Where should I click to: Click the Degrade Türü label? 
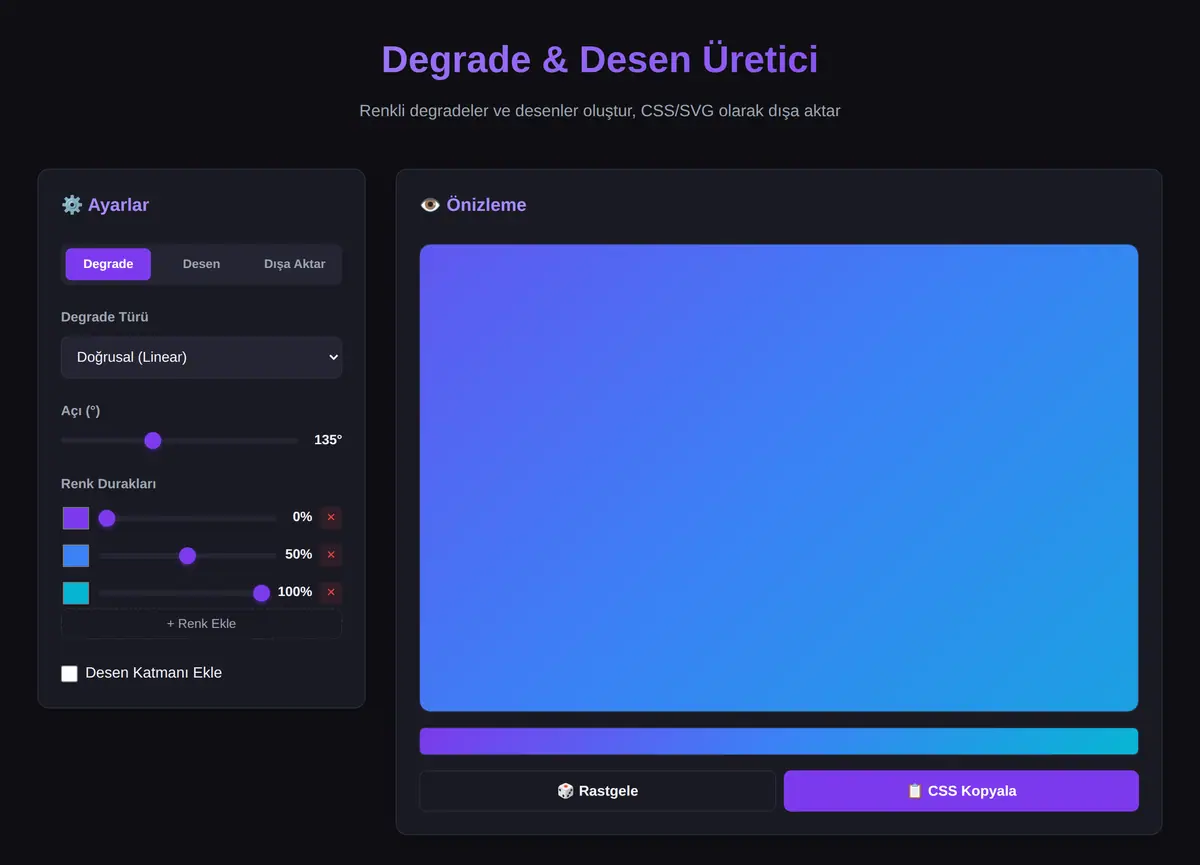105,317
